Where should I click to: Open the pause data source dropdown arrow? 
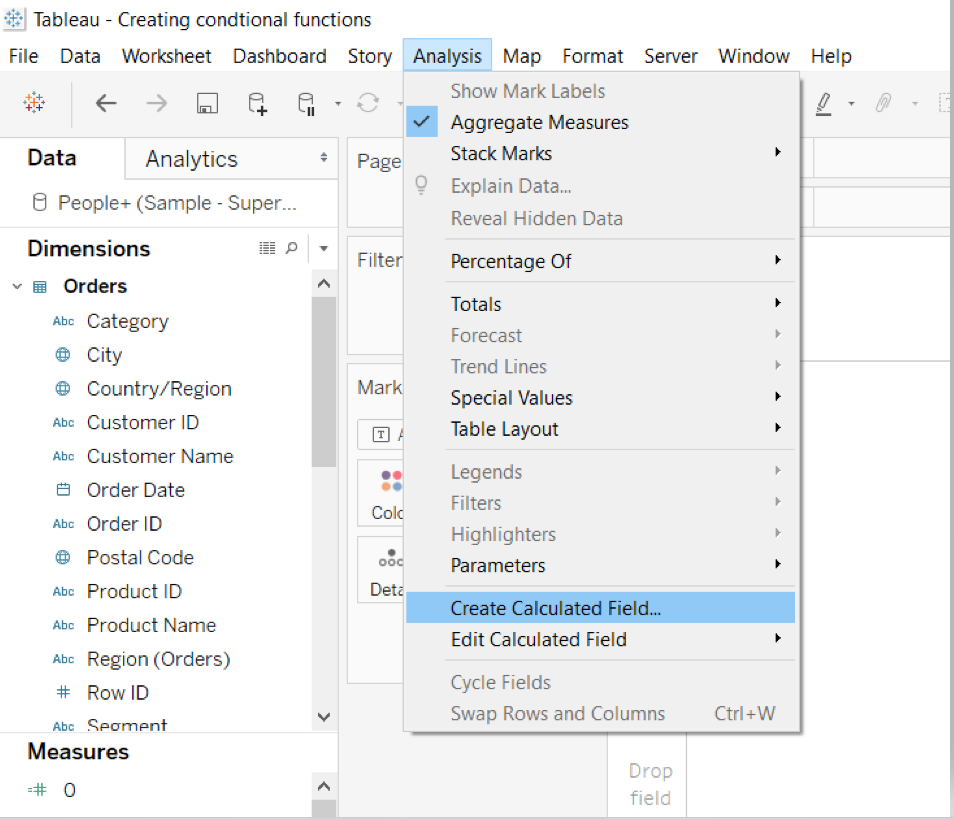tap(338, 103)
